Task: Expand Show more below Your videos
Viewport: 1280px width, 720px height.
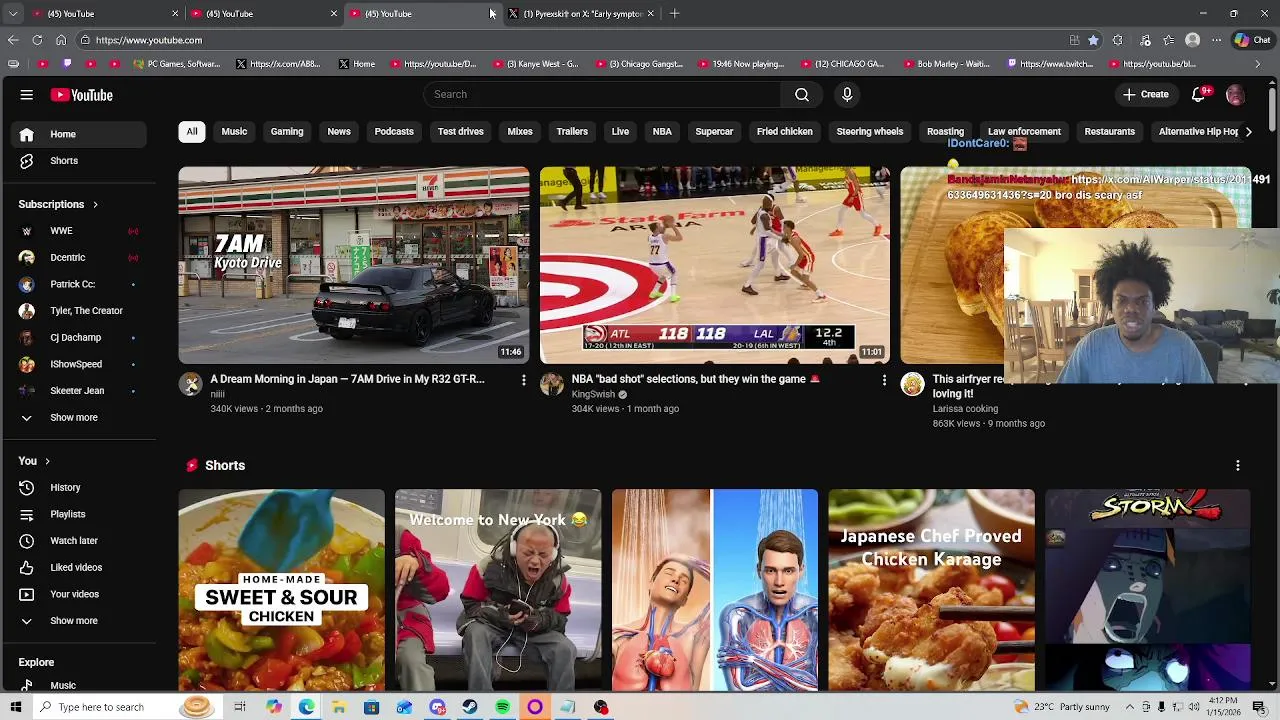Action: (x=80, y=621)
